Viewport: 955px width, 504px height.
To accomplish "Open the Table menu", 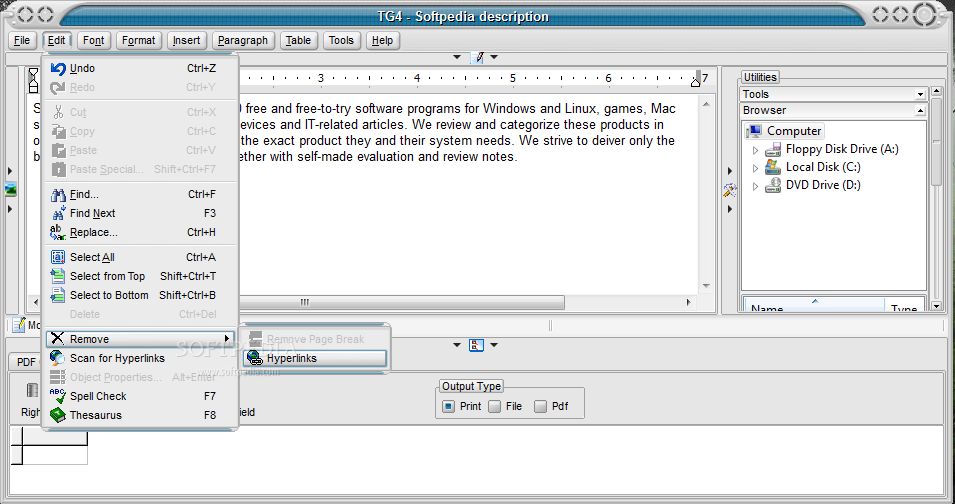I will [x=298, y=41].
